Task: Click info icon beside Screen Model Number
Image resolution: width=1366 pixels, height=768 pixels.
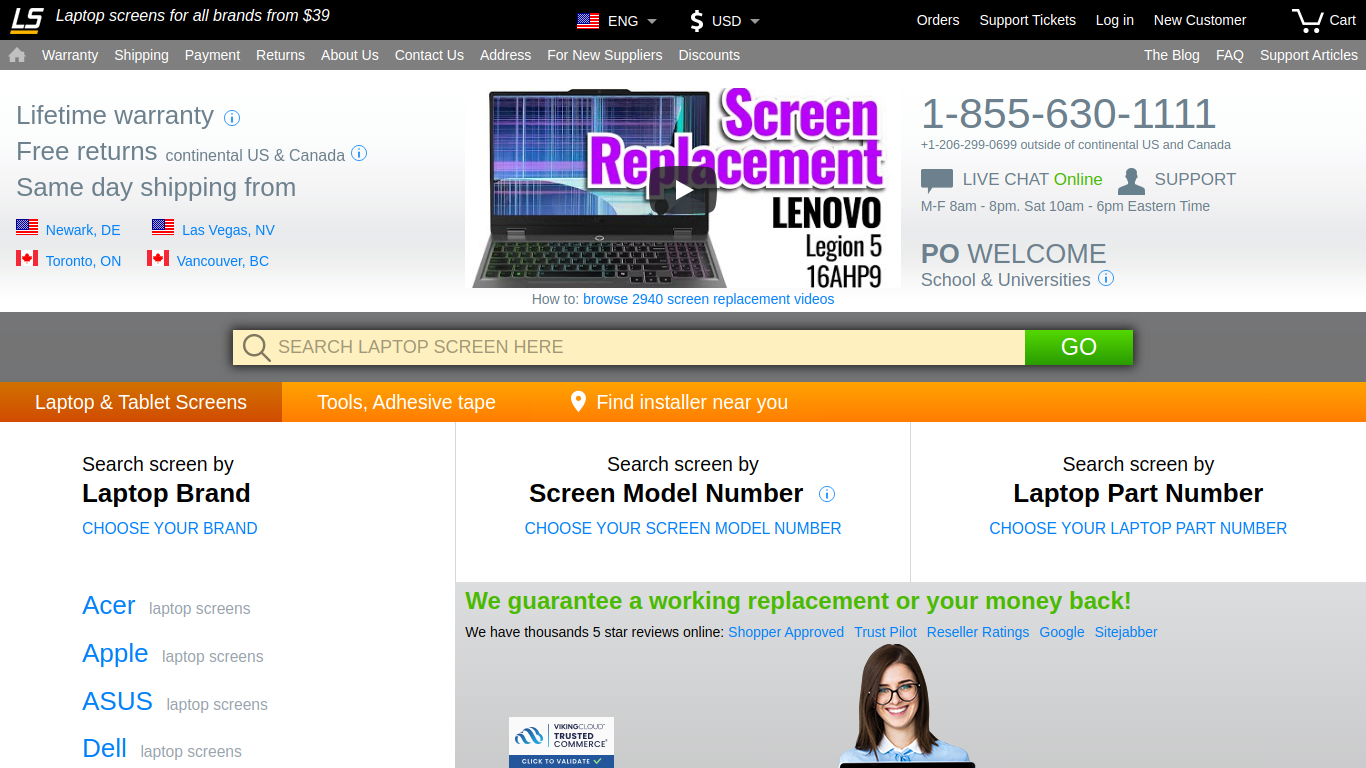Action: 827,494
